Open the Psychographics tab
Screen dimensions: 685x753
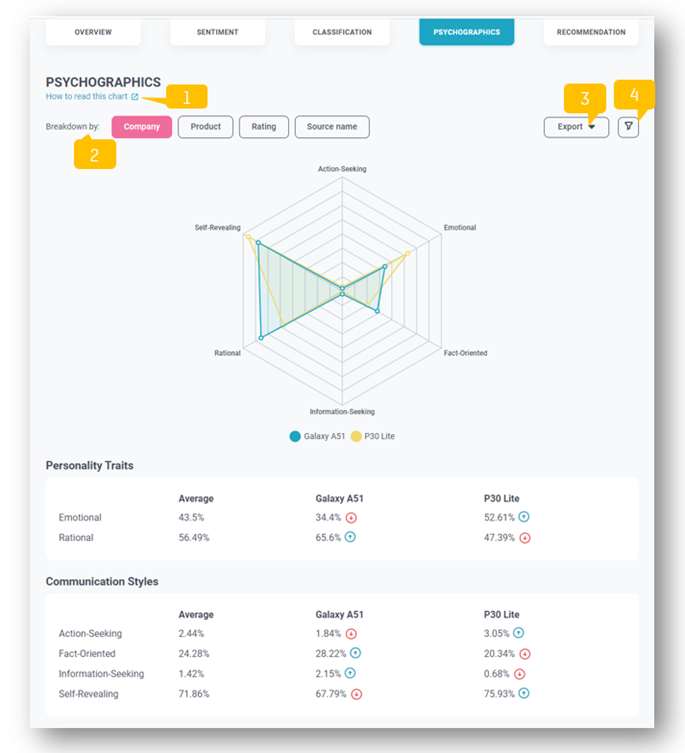pos(466,32)
